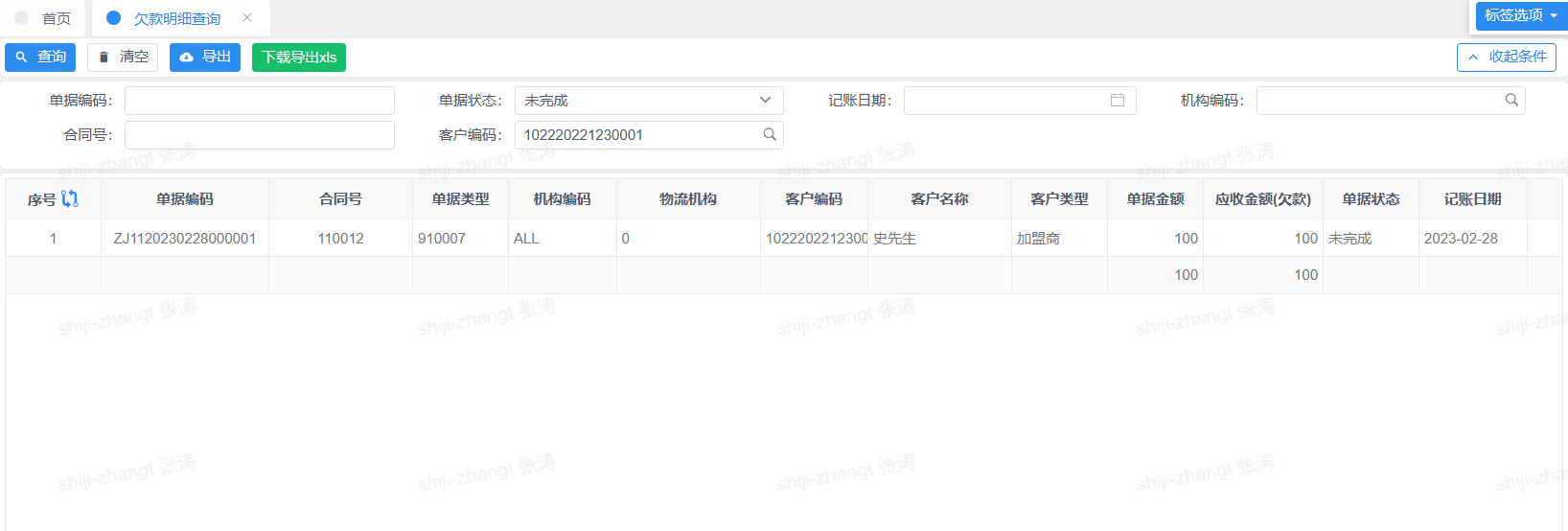Image resolution: width=1568 pixels, height=531 pixels.
Task: Focus the 机构编码 input field
Action: tap(1391, 101)
